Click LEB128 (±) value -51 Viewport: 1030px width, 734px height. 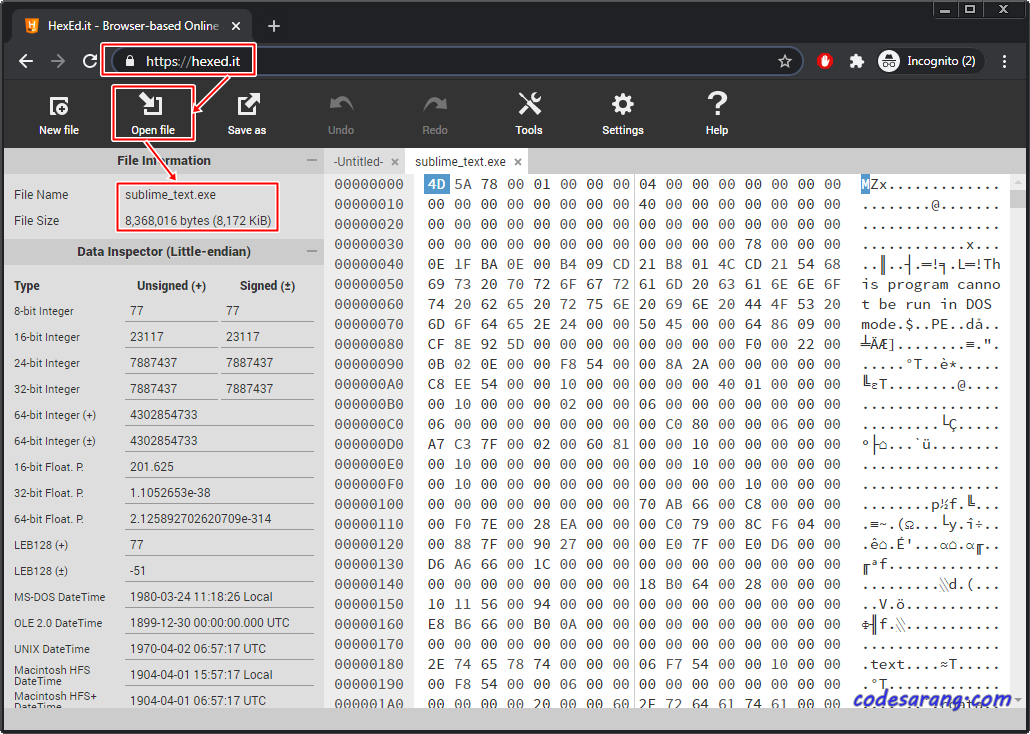tap(219, 570)
